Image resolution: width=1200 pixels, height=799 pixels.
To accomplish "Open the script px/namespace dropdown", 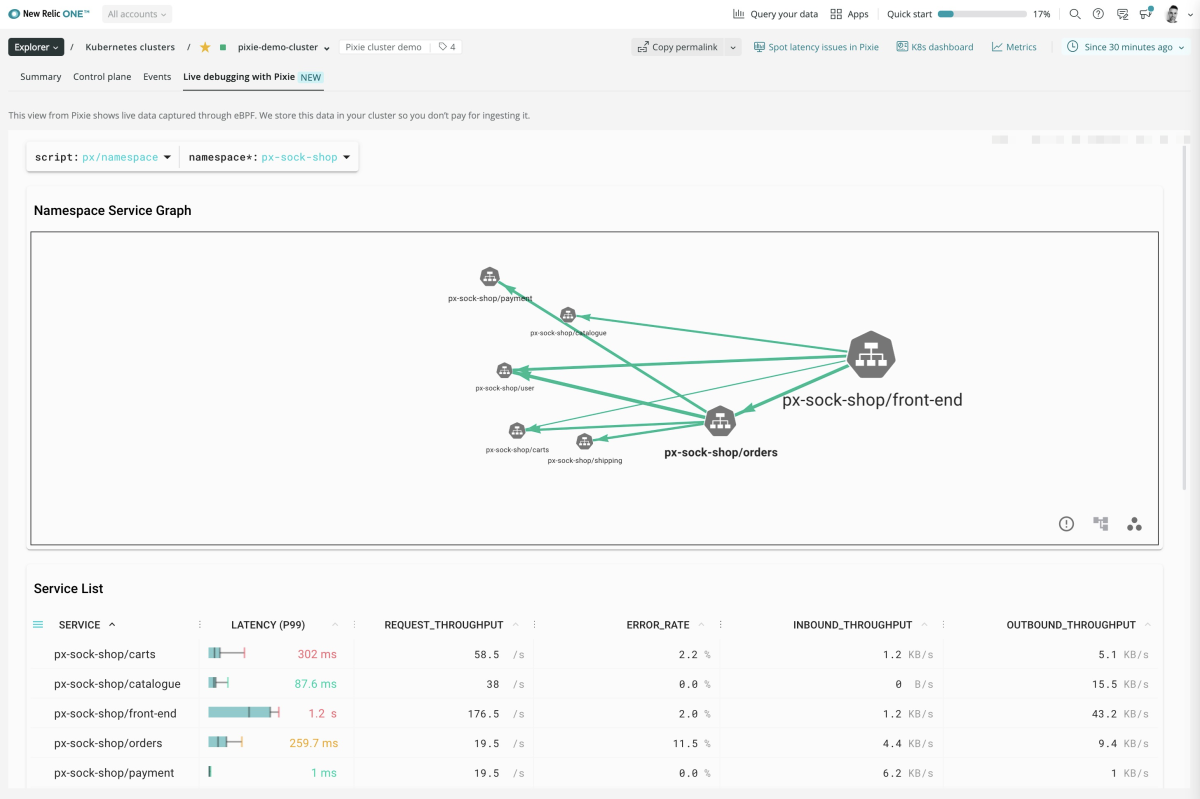I will tap(103, 157).
